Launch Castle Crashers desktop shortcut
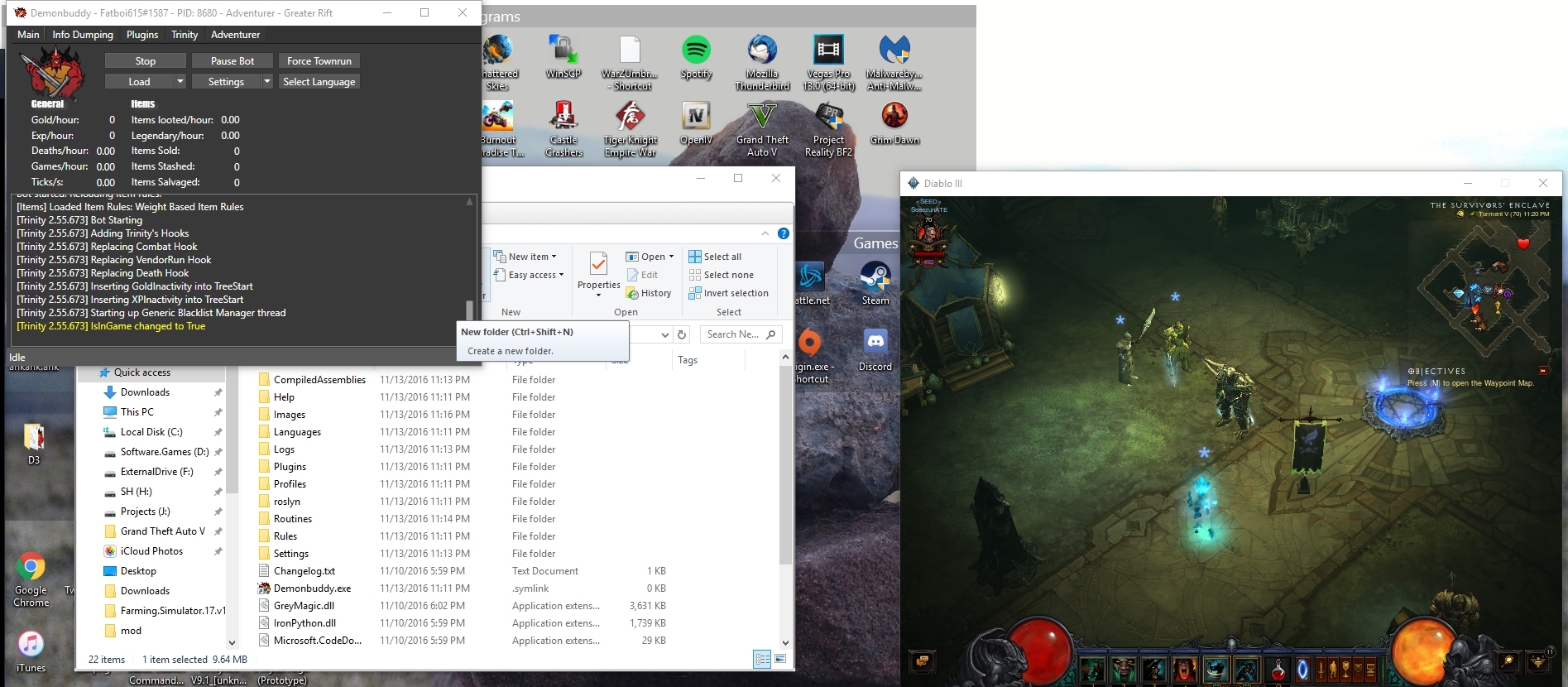The width and height of the screenshot is (1568, 687). click(563, 129)
